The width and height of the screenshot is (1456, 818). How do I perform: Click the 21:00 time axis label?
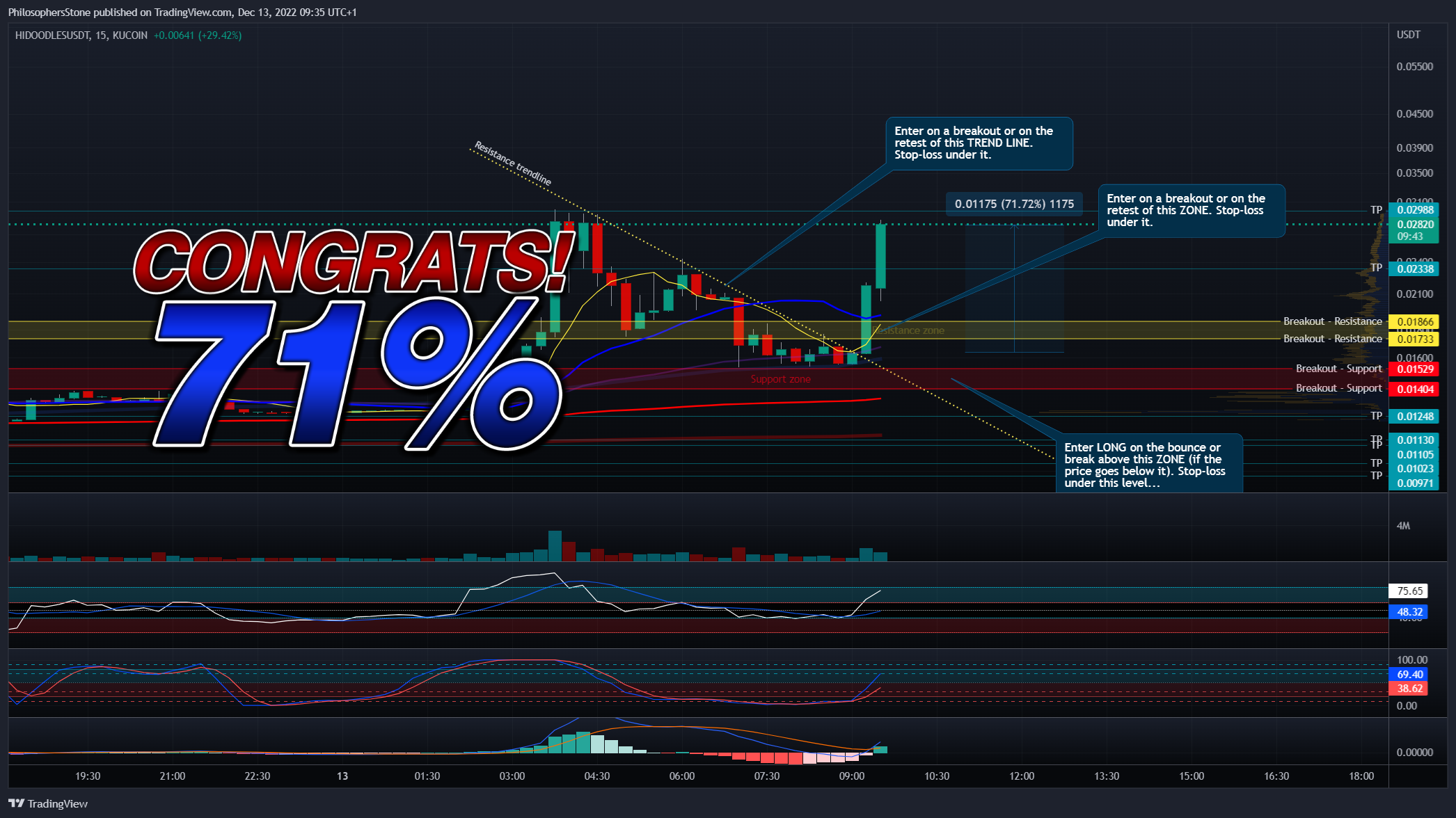coord(173,776)
